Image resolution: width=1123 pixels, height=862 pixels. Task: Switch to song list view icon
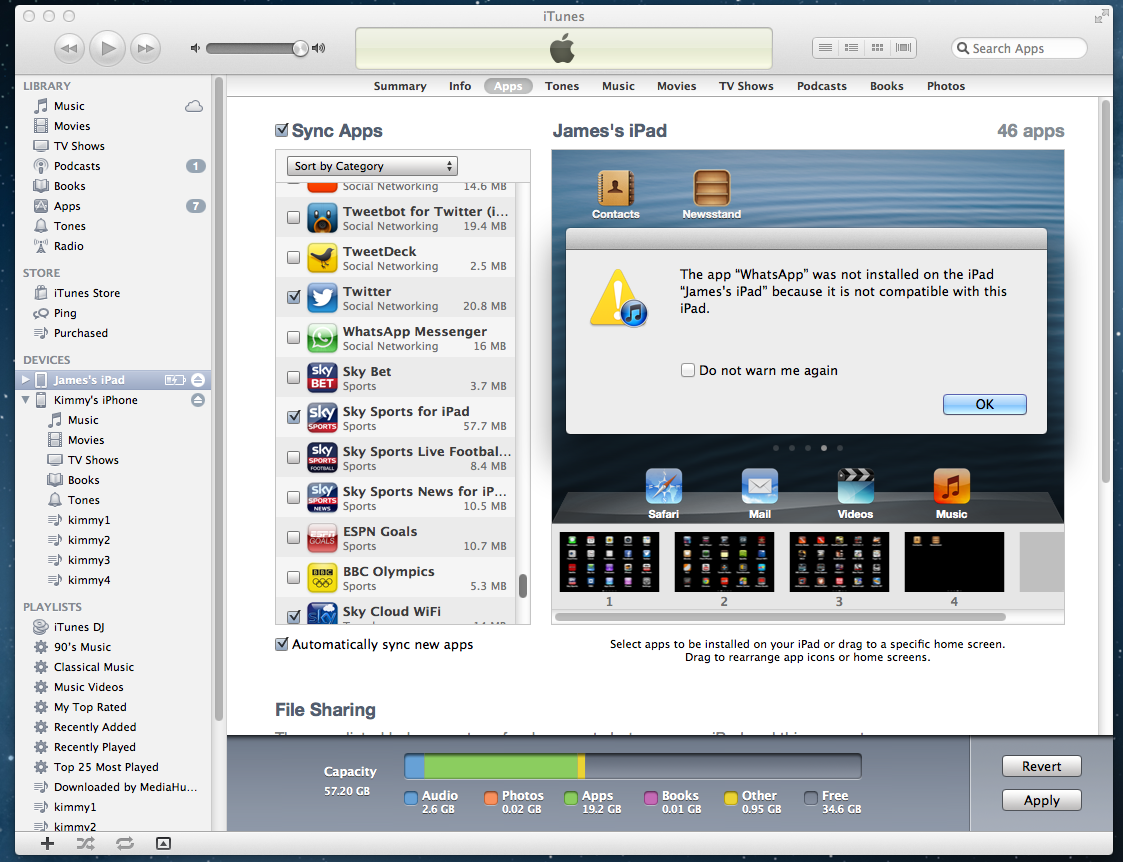click(x=825, y=48)
